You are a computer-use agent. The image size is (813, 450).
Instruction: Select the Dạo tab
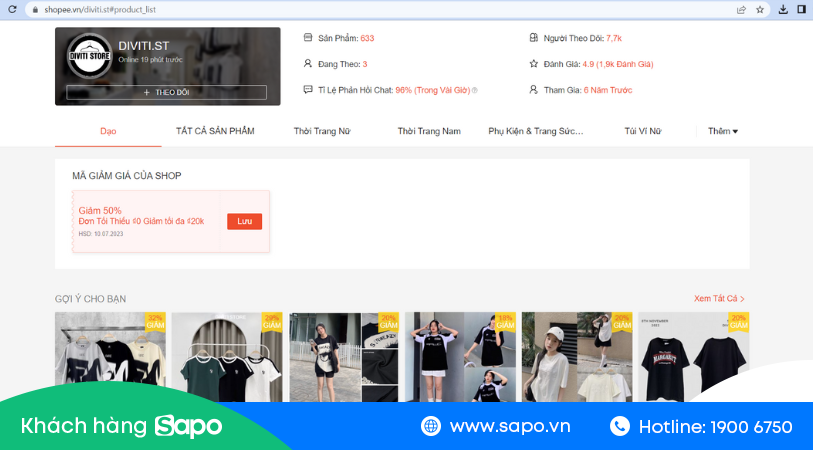[108, 131]
